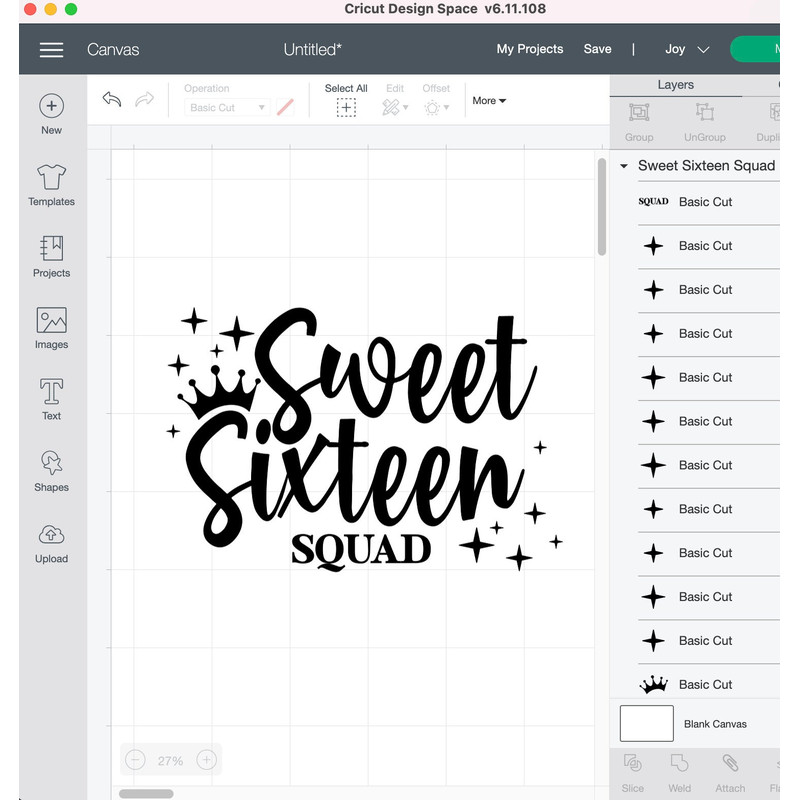The height and width of the screenshot is (800, 800).
Task: Open the Shapes panel
Action: 51,471
